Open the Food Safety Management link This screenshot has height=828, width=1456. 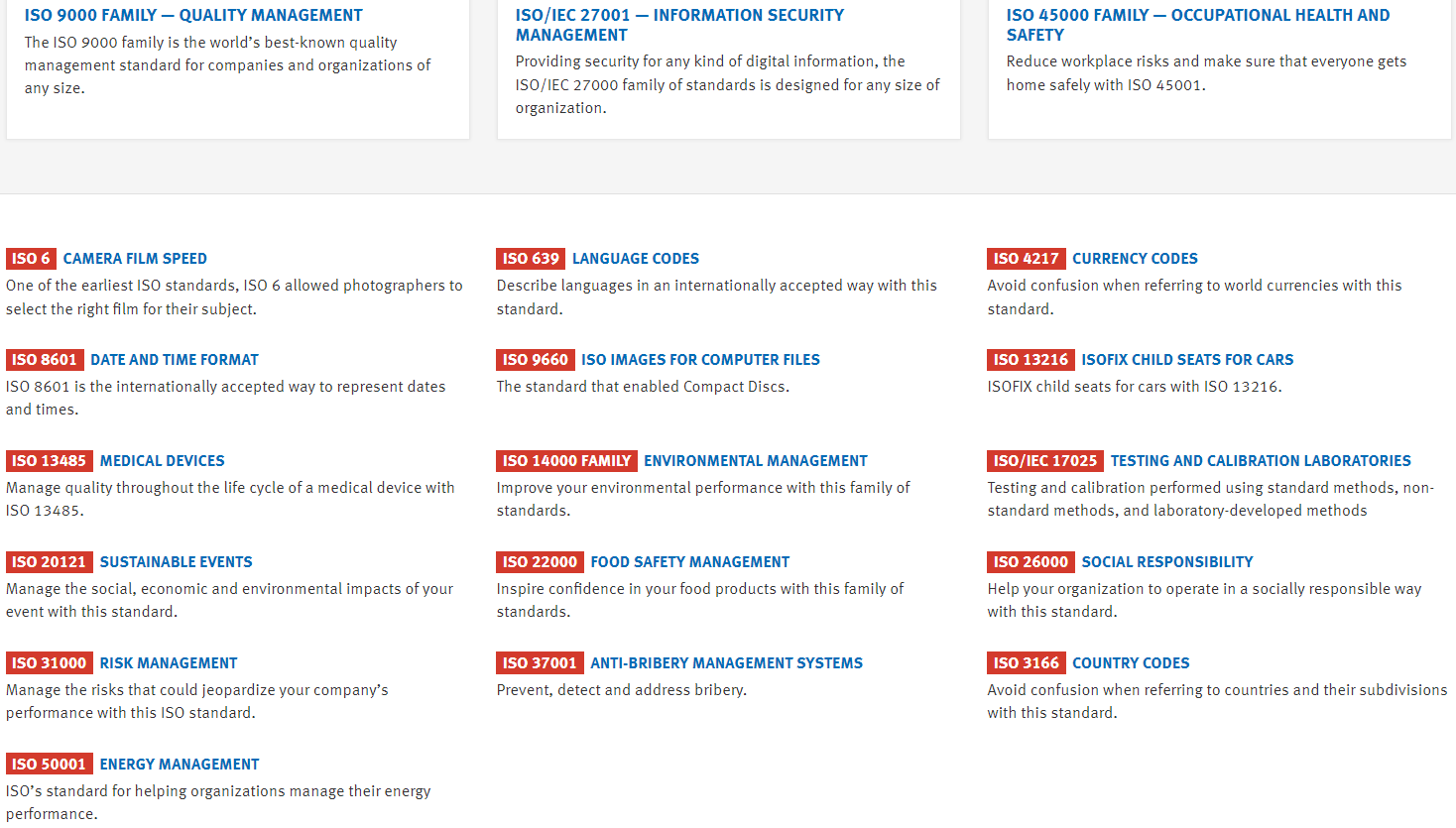pyautogui.click(x=690, y=562)
